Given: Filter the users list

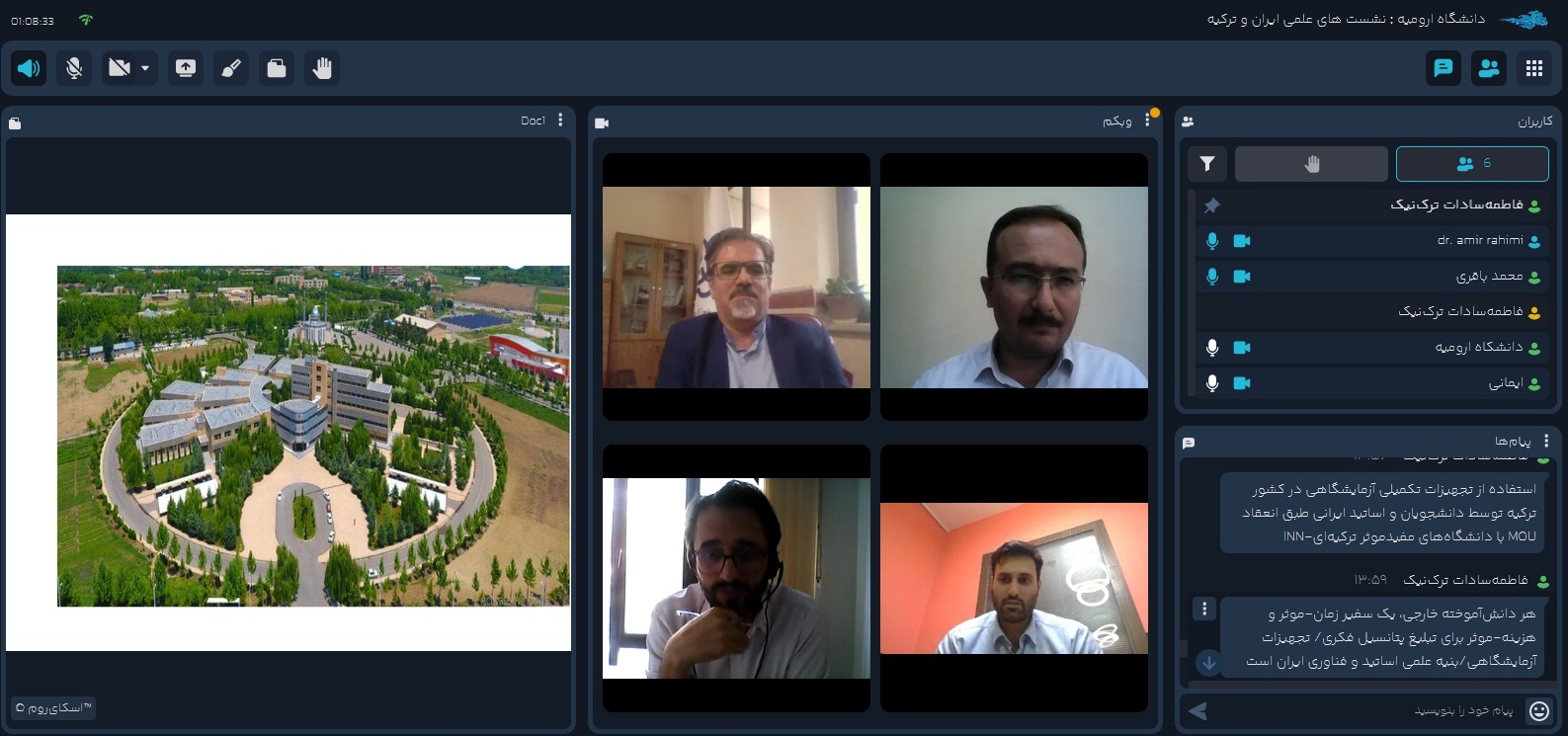Looking at the screenshot, I should [x=1207, y=164].
